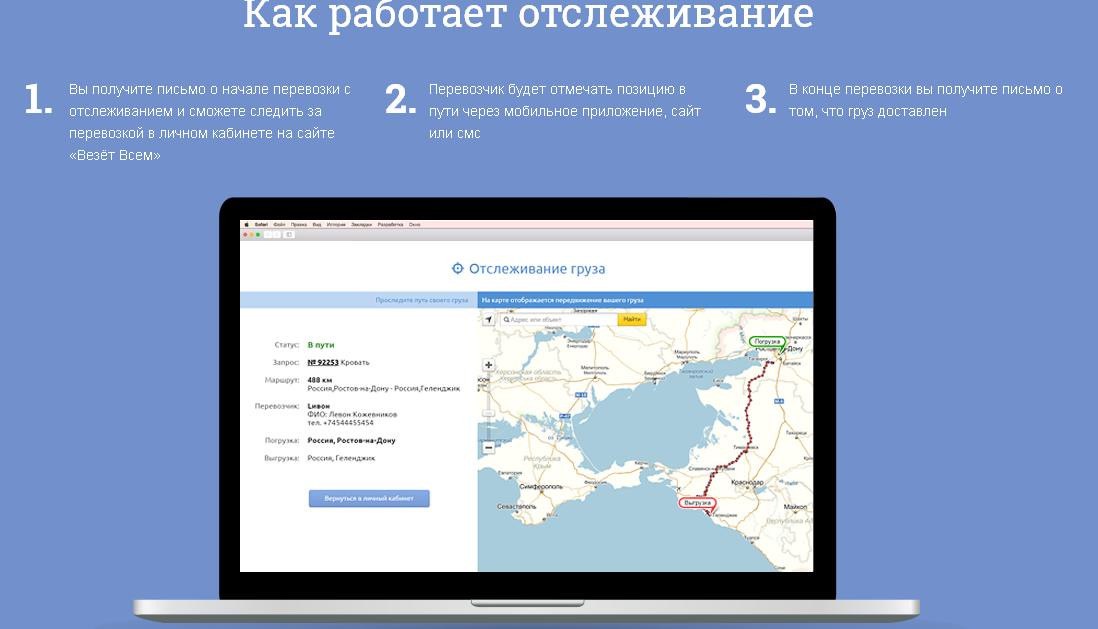Viewport: 1098px width, 629px height.
Task: Click the green Погрузка map marker
Action: pyautogui.click(x=767, y=342)
